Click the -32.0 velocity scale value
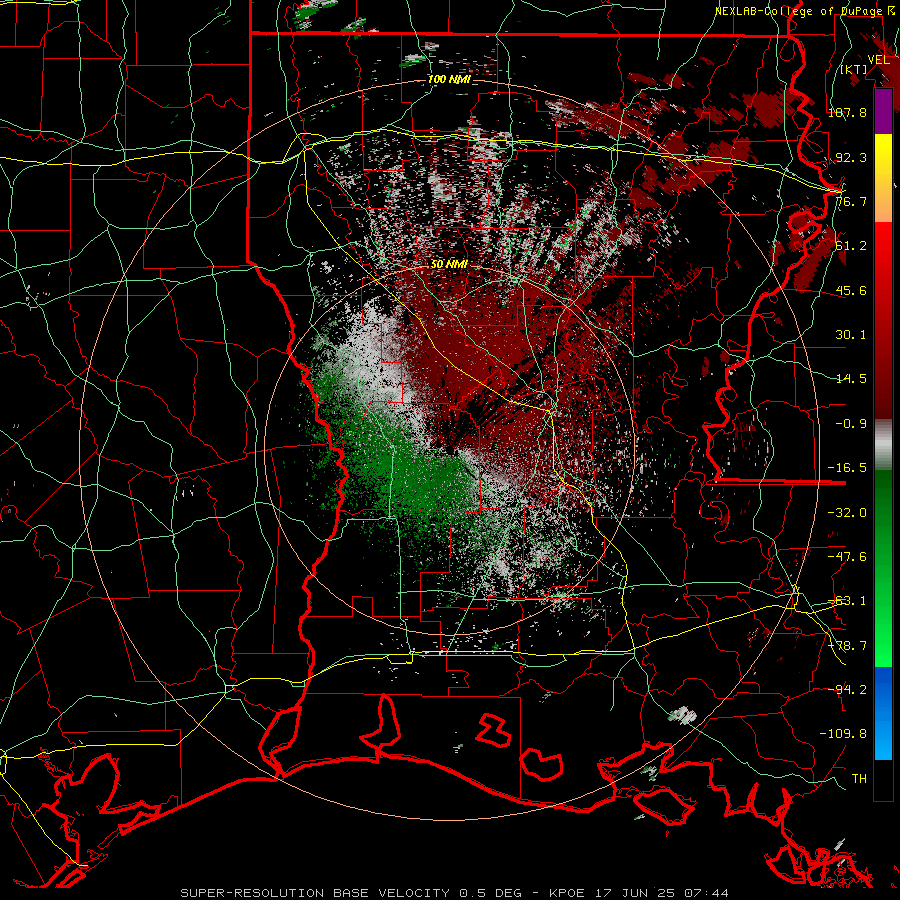This screenshot has width=900, height=900. tap(847, 513)
